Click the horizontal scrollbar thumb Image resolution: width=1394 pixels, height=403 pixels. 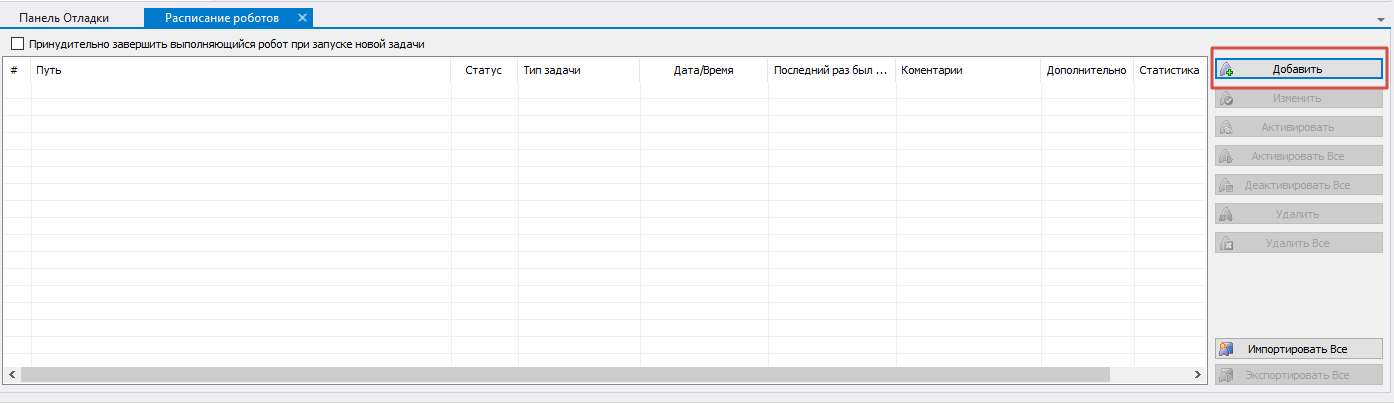[x=565, y=374]
